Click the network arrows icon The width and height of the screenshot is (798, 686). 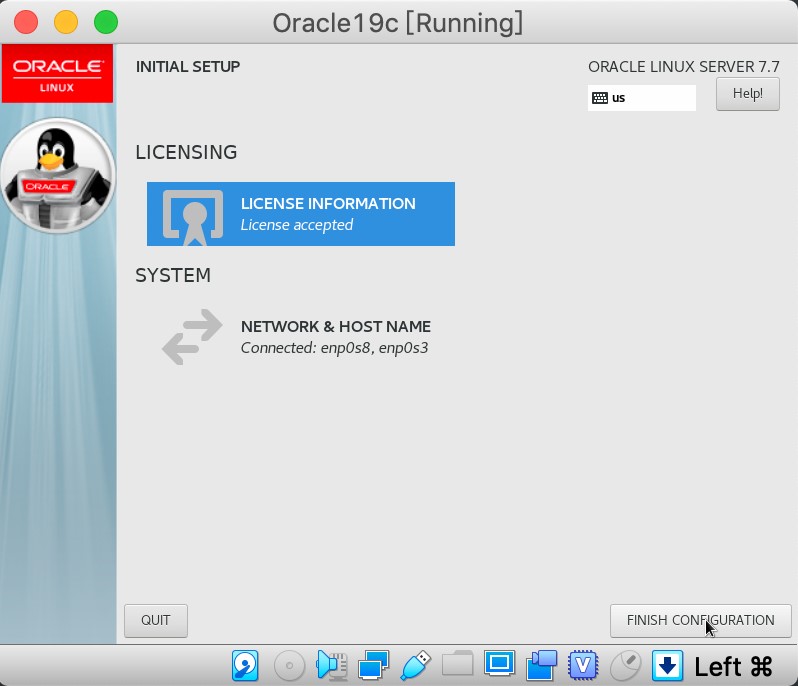192,337
